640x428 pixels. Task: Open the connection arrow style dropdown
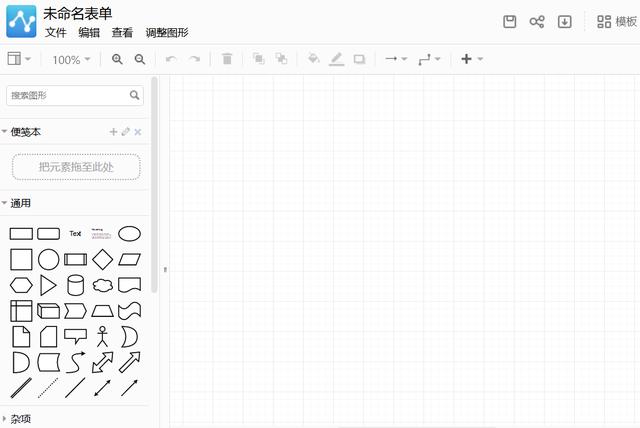[396, 59]
